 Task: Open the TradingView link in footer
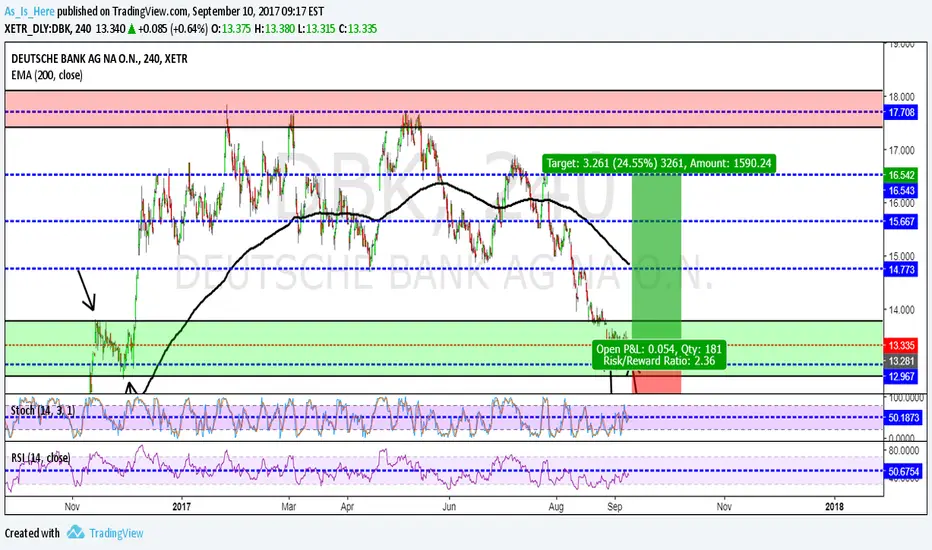click(x=116, y=533)
